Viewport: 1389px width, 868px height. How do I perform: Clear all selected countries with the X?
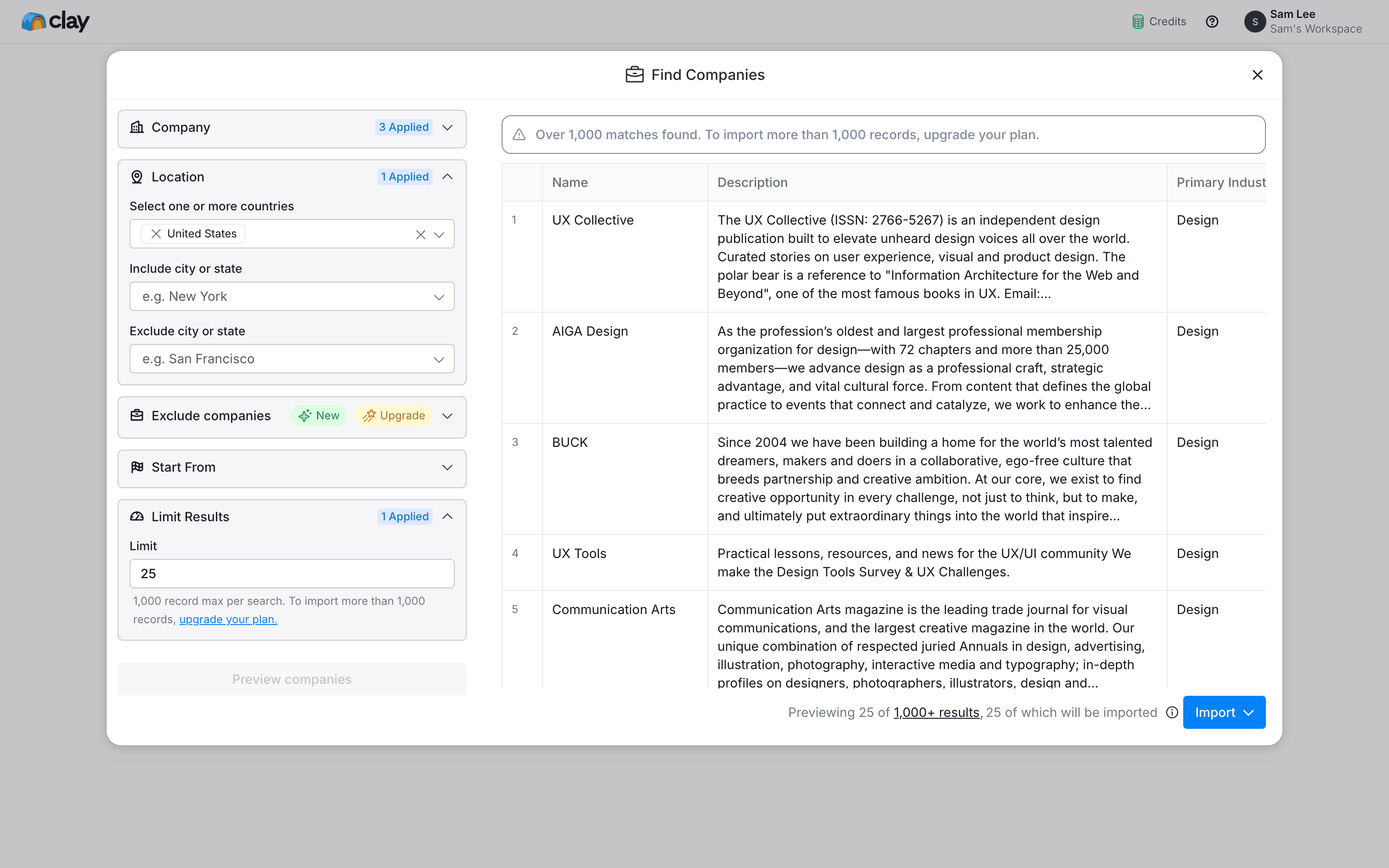[x=421, y=234]
